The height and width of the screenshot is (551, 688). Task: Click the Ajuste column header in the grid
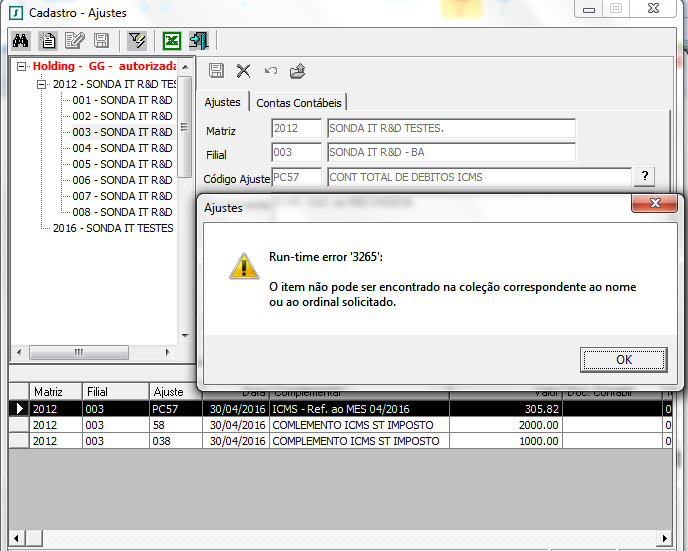pos(176,391)
